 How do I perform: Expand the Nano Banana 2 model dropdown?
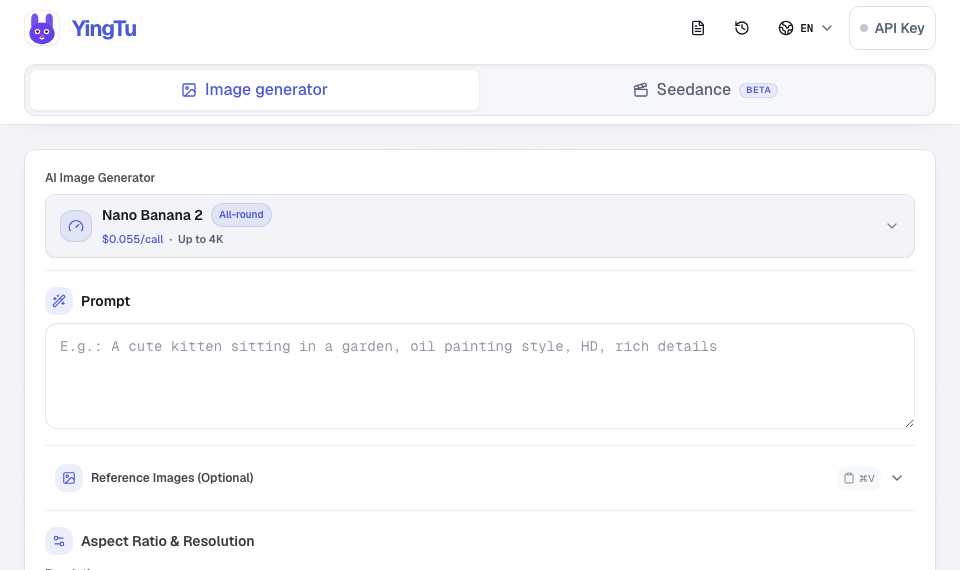point(891,226)
